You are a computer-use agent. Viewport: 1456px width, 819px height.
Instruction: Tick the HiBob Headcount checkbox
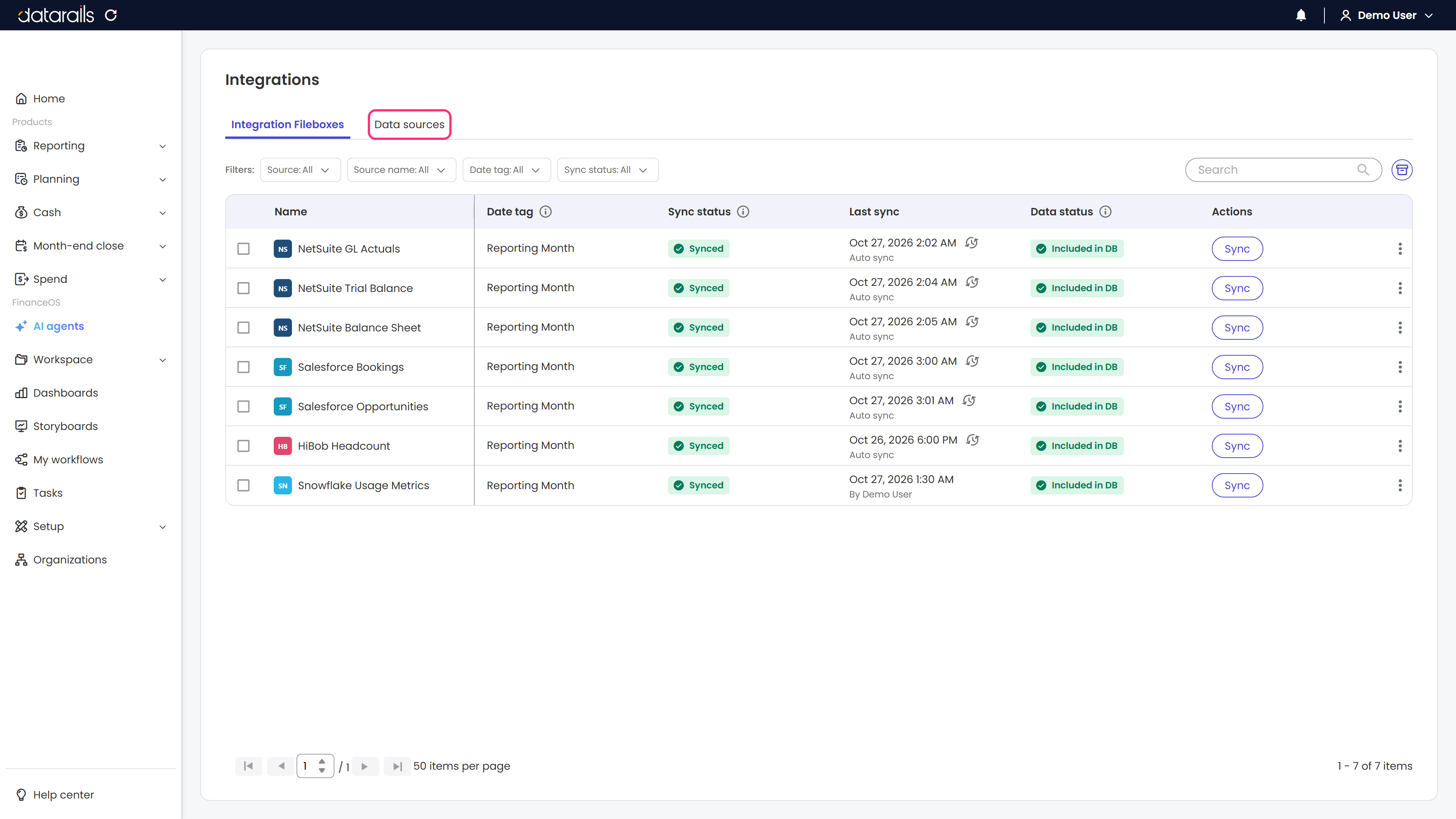[243, 446]
